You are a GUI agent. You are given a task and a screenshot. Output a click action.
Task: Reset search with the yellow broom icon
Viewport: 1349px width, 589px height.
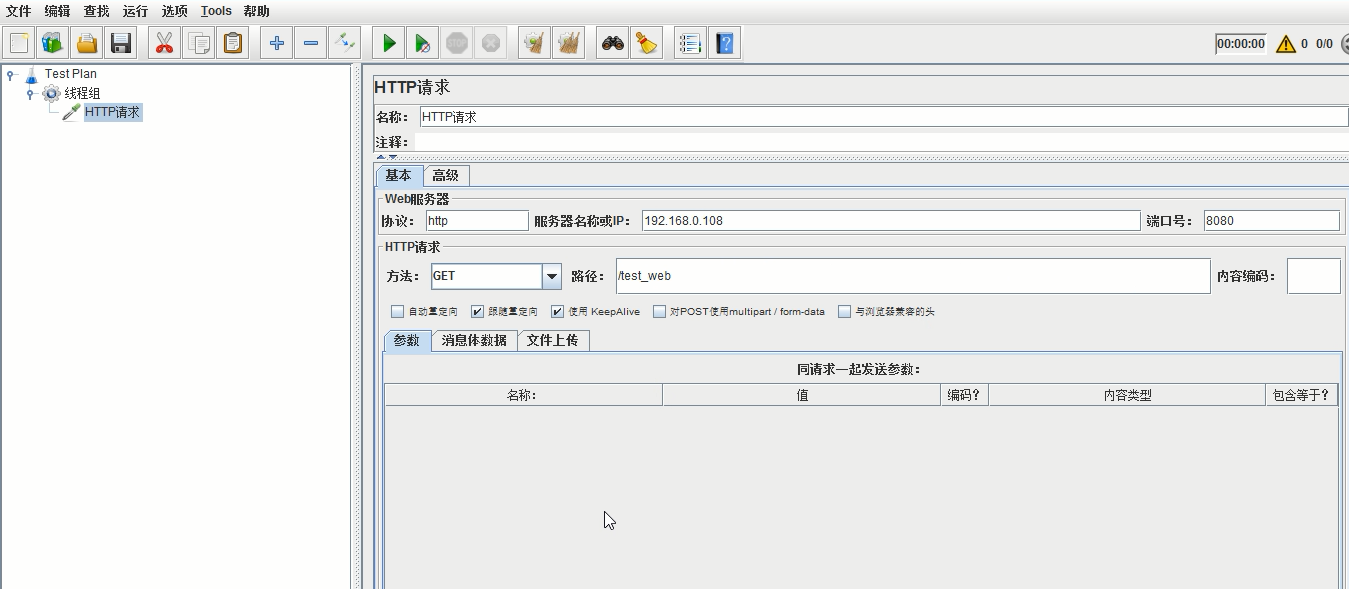click(x=647, y=43)
